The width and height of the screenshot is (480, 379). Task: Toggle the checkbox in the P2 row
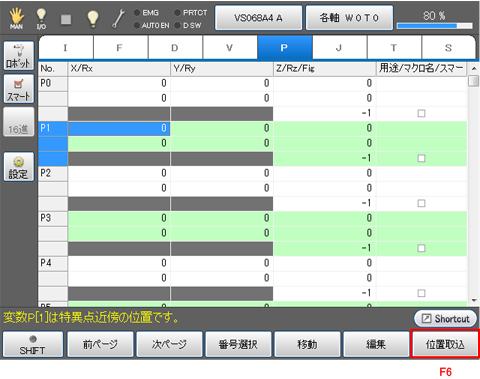tap(421, 203)
